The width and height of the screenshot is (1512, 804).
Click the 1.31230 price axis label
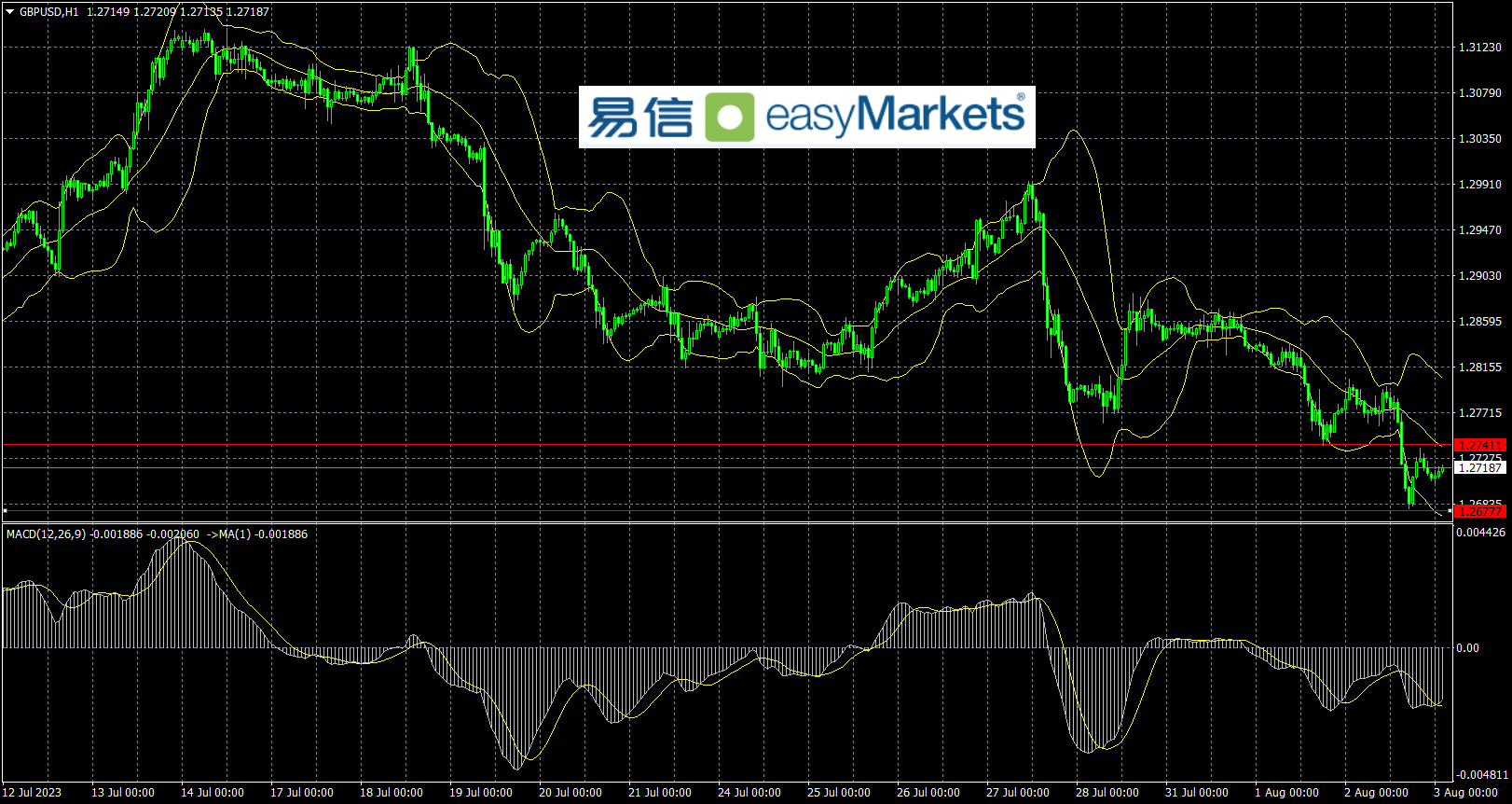(x=1480, y=48)
